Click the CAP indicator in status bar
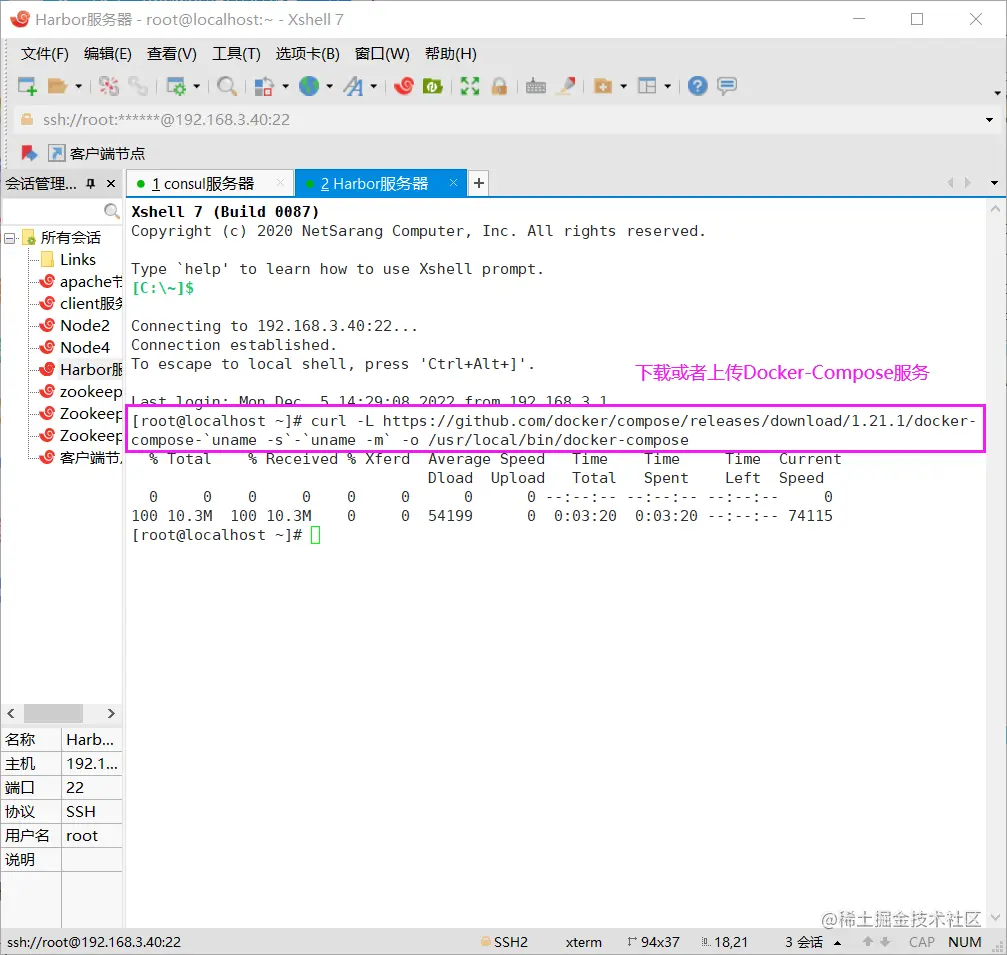The height and width of the screenshot is (955, 1007). coord(922,942)
